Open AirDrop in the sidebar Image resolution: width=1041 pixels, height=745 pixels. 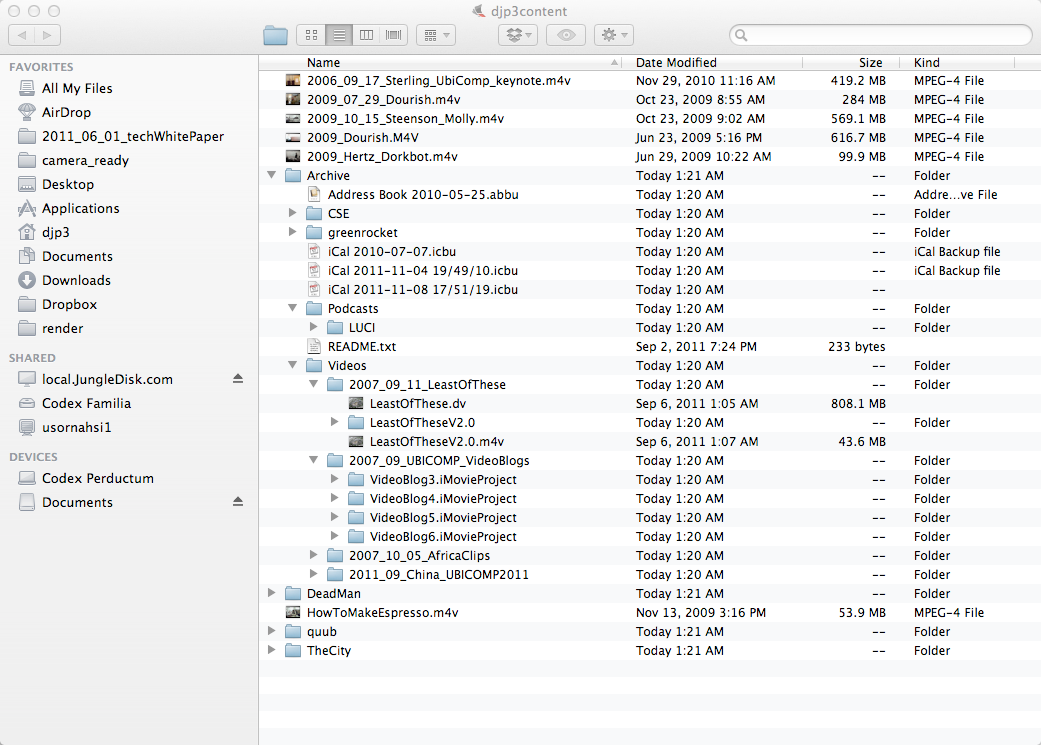coord(66,112)
